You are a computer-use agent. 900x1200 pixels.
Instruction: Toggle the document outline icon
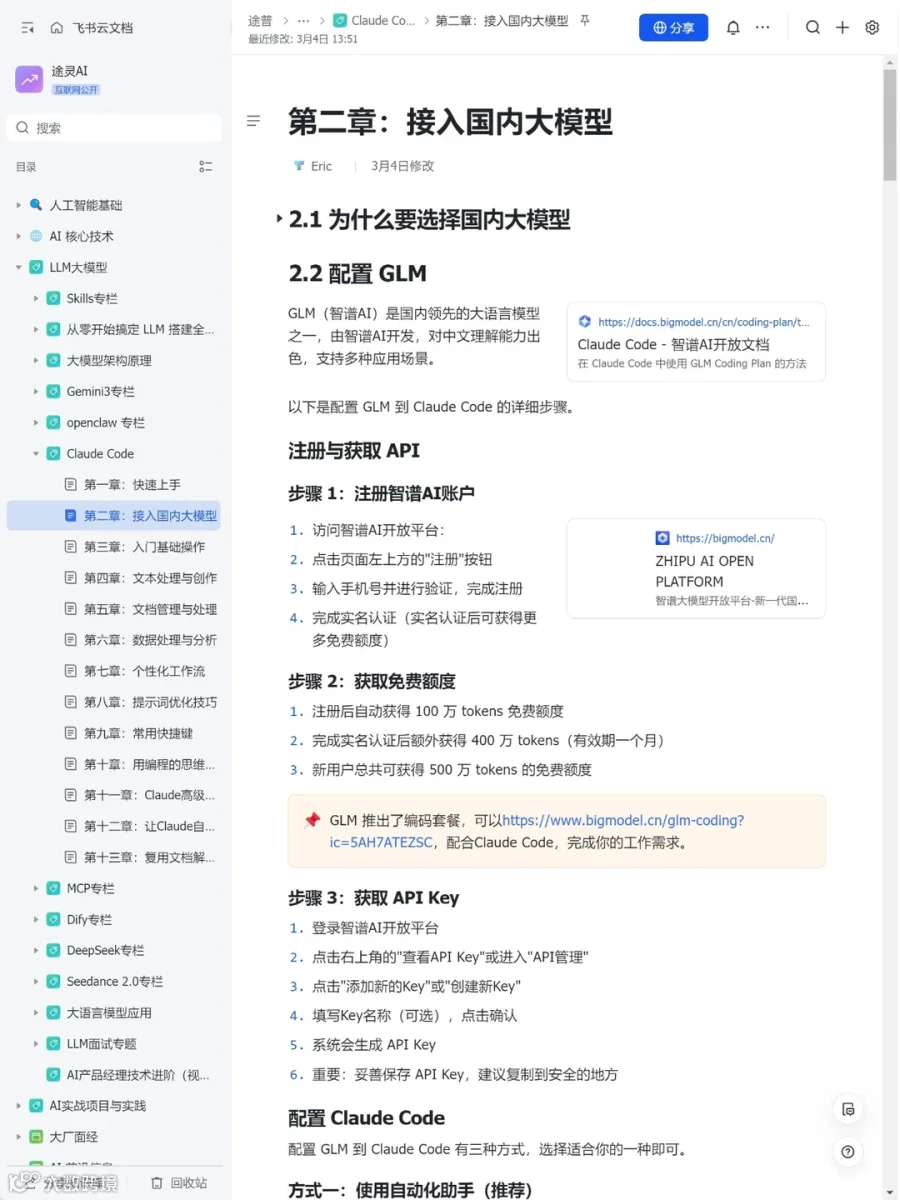point(254,121)
